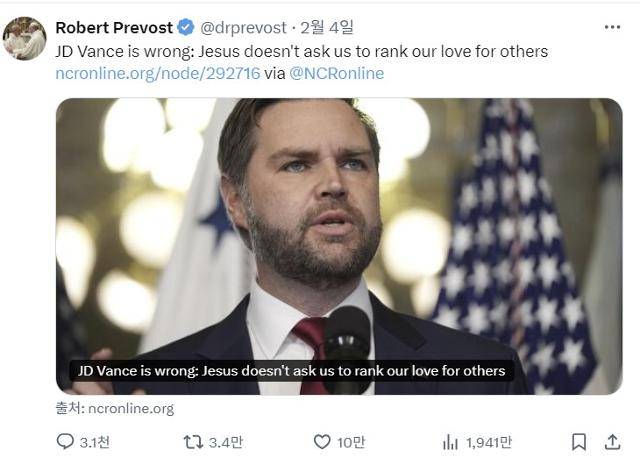The height and width of the screenshot is (465, 640).
Task: Click the 3.1천 reply count
Action: [x=96, y=441]
